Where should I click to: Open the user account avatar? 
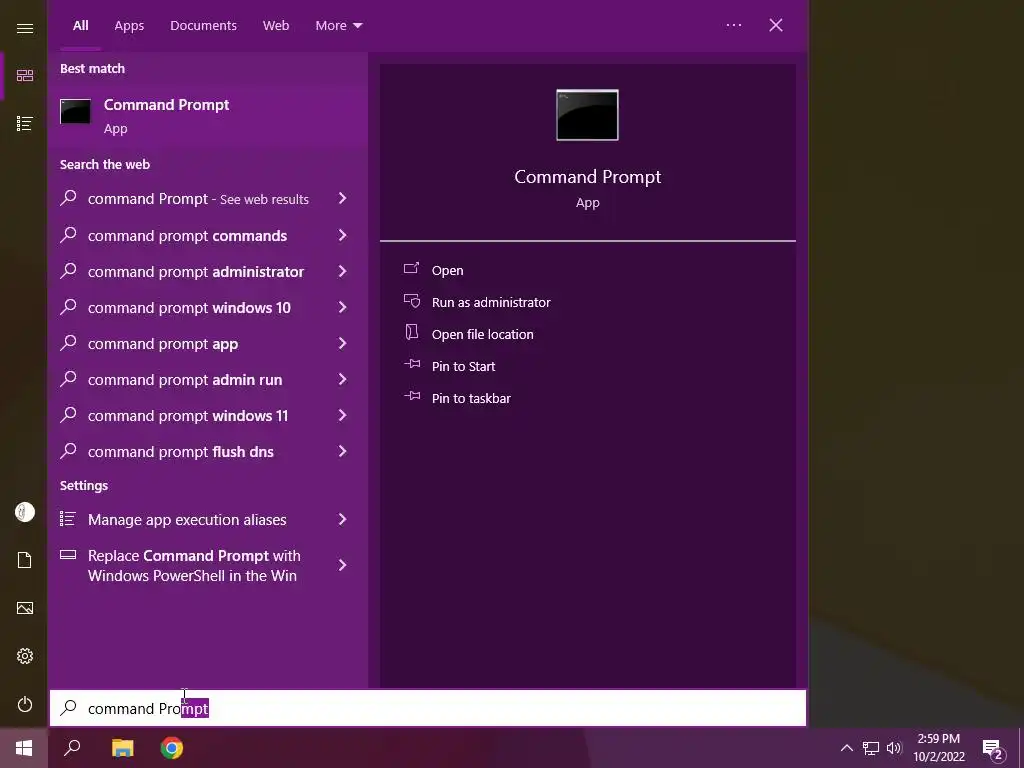click(25, 512)
